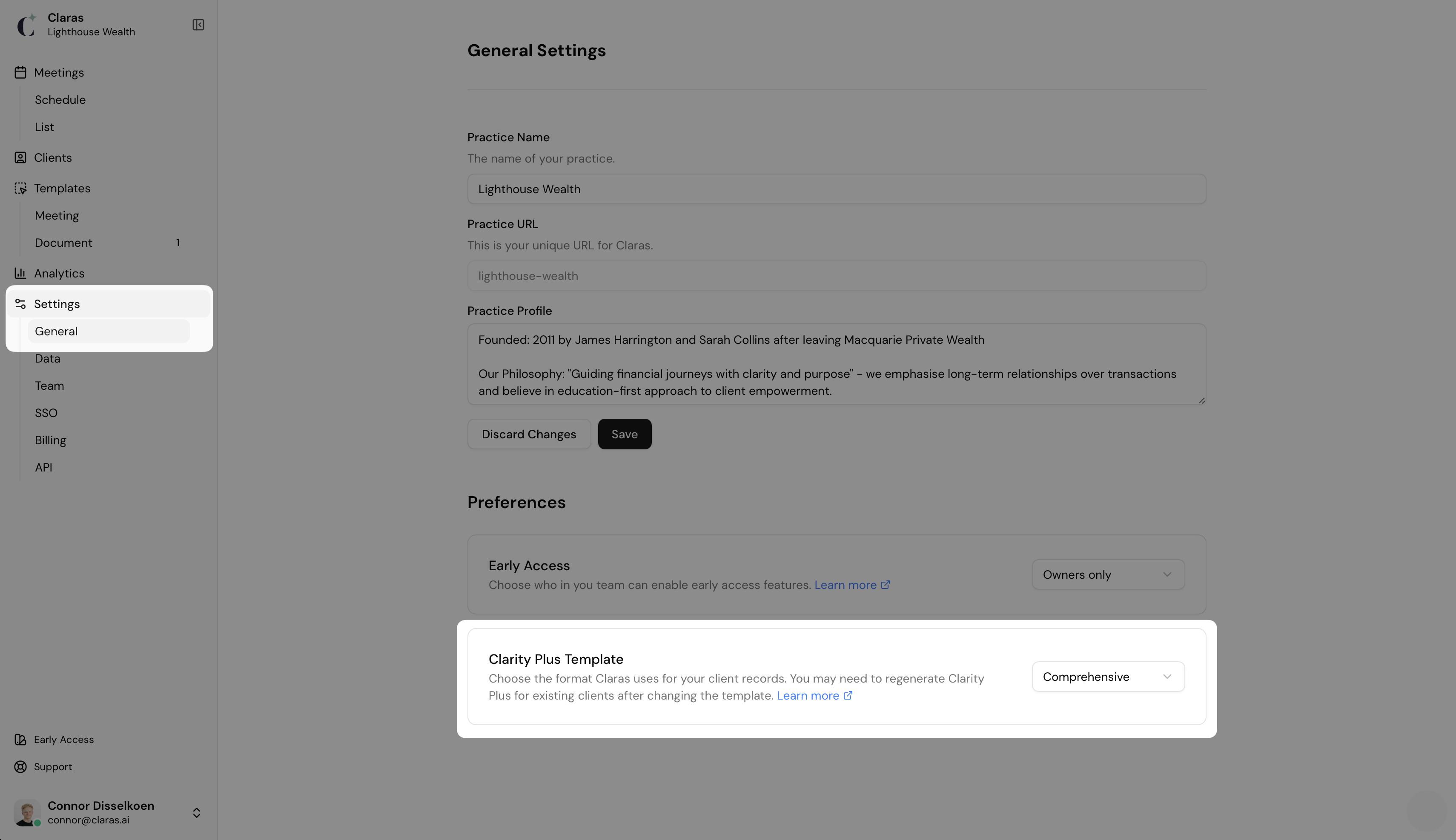Click into the Practice Name input field

836,189
